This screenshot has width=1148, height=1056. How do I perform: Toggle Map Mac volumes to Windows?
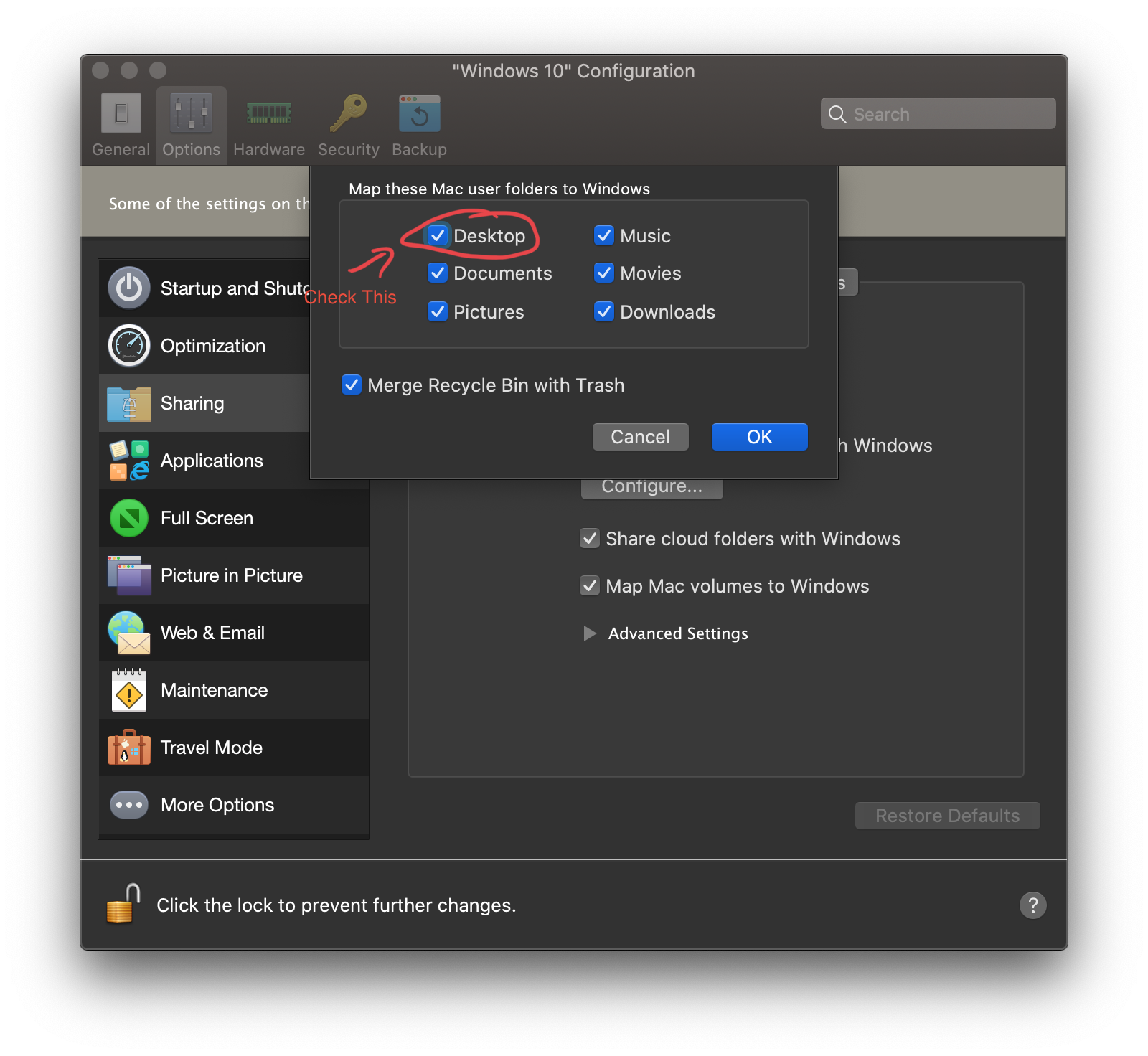tap(590, 585)
